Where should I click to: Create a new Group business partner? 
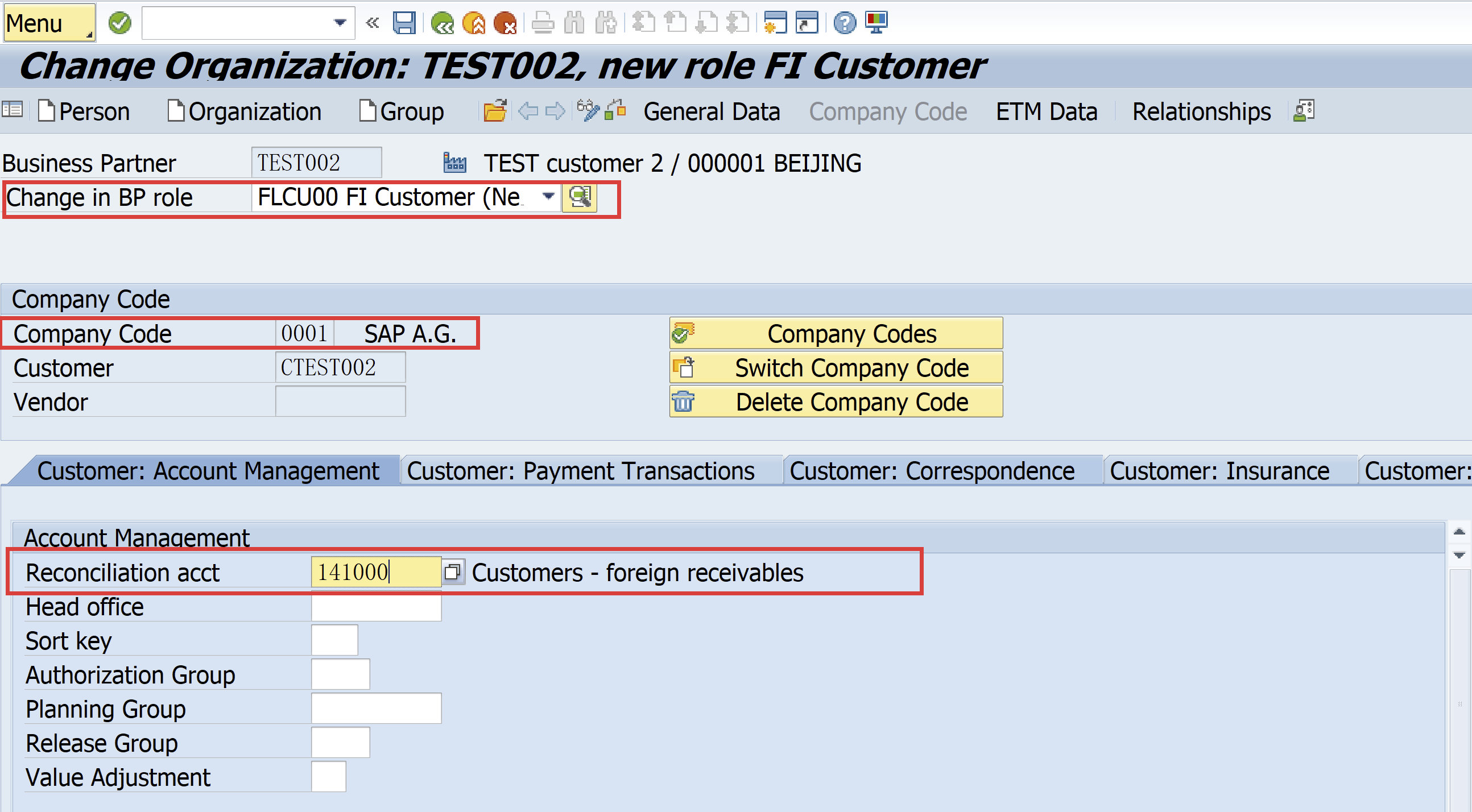point(401,111)
